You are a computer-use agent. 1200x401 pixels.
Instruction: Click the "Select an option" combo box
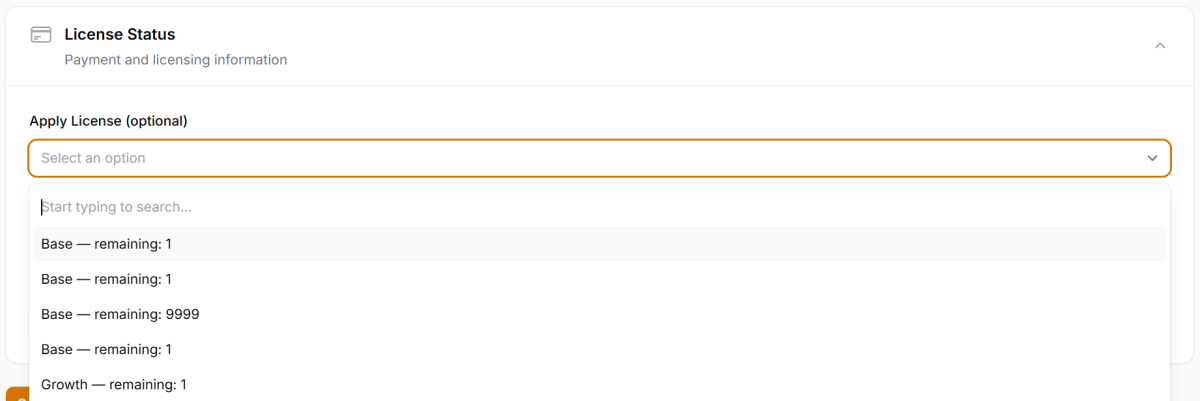598,158
